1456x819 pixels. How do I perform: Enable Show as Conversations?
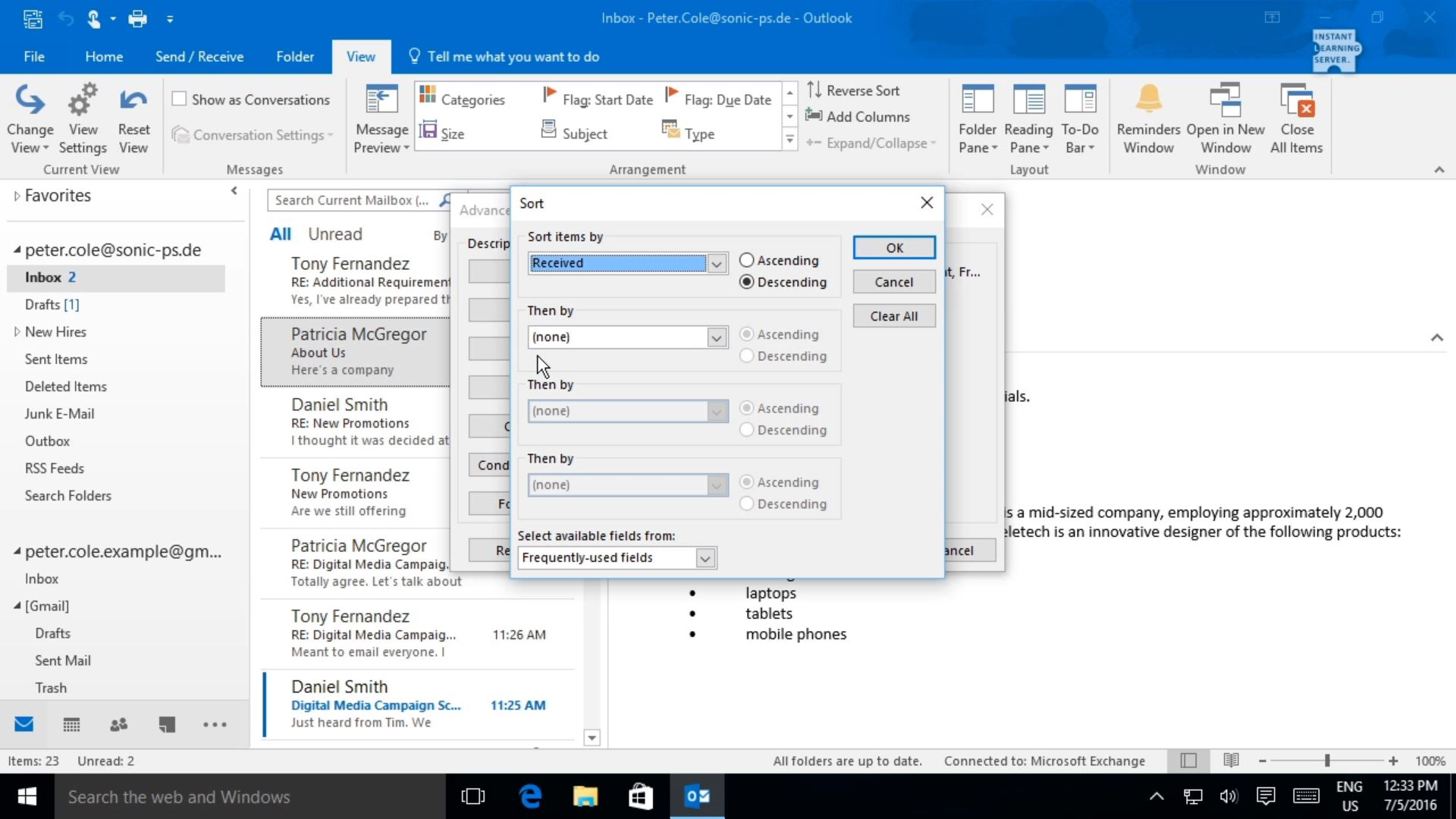180,99
